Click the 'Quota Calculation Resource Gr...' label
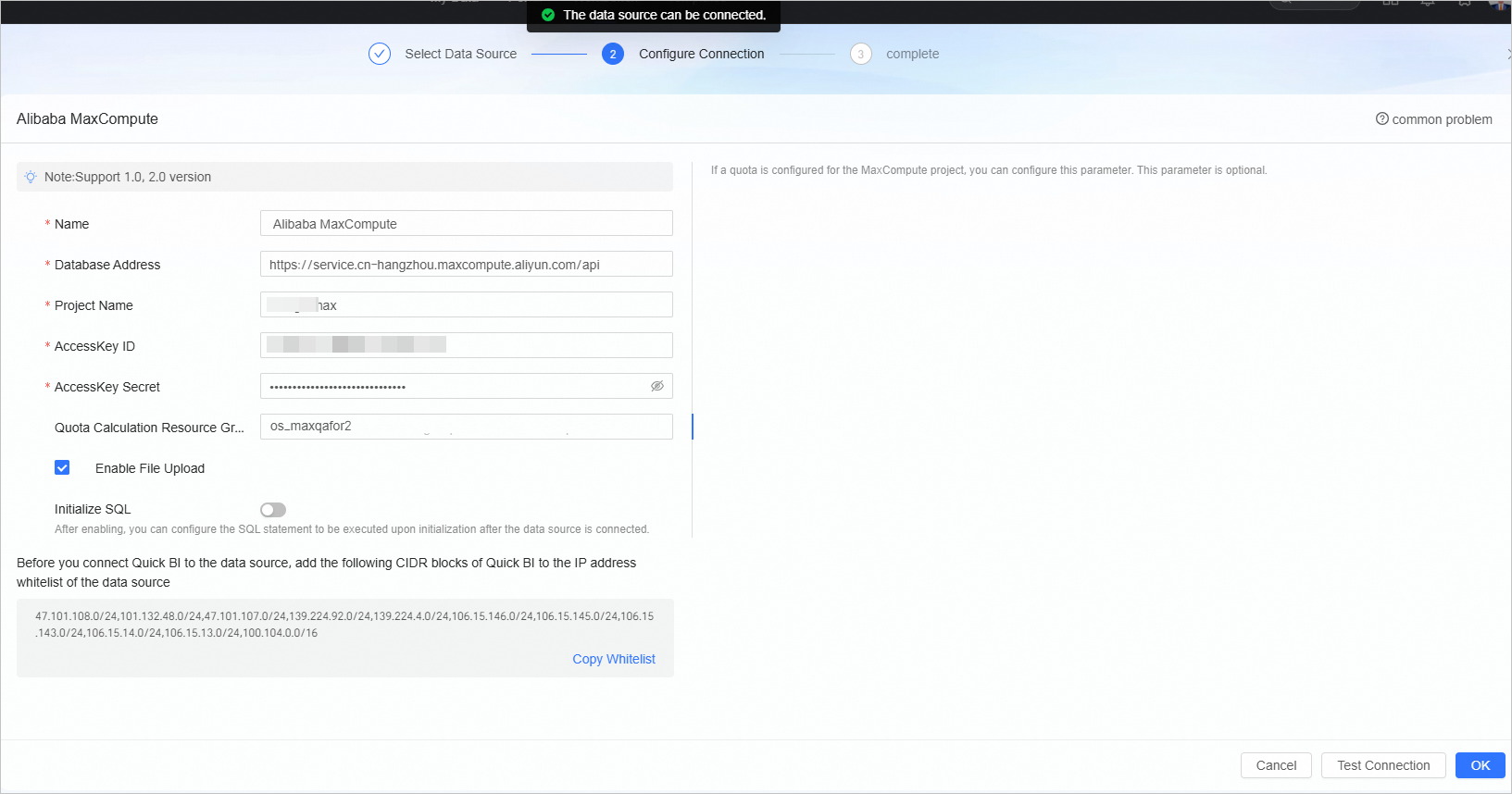Viewport: 1512px width, 794px height. pos(149,428)
